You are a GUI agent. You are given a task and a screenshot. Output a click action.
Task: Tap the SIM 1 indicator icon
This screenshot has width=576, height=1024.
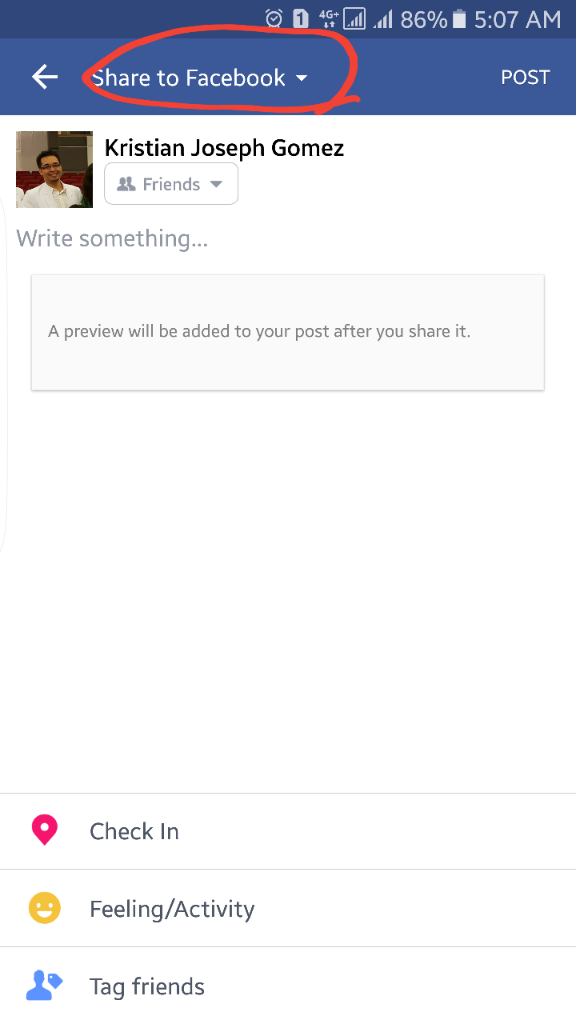coord(300,19)
